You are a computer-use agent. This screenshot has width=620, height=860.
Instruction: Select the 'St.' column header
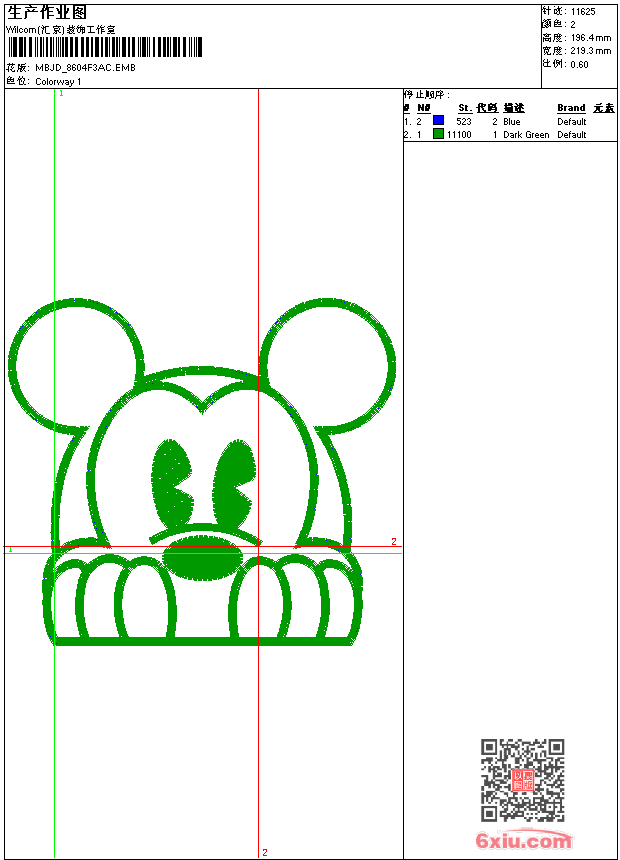point(465,108)
